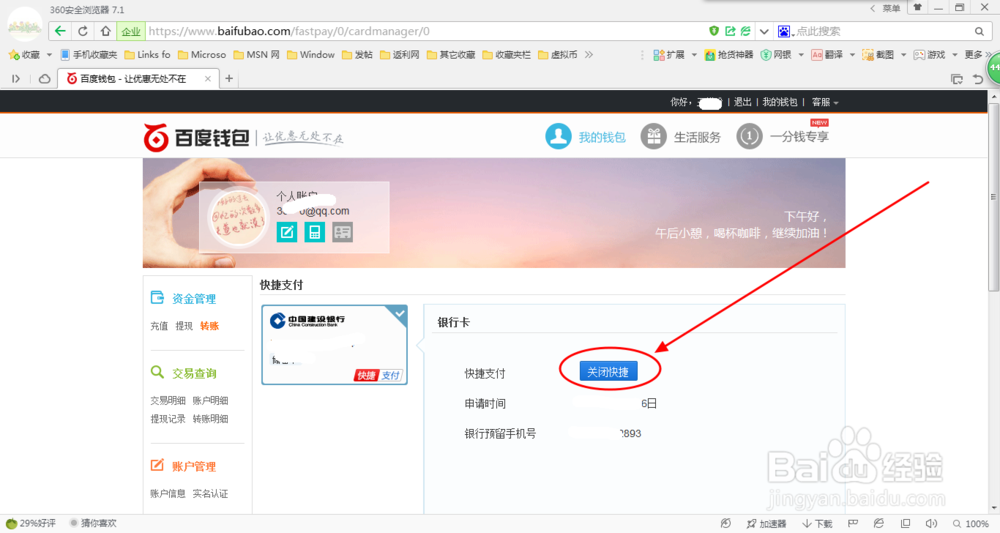Click 提现 withdraw link
Image resolution: width=1000 pixels, height=533 pixels.
tap(184, 326)
